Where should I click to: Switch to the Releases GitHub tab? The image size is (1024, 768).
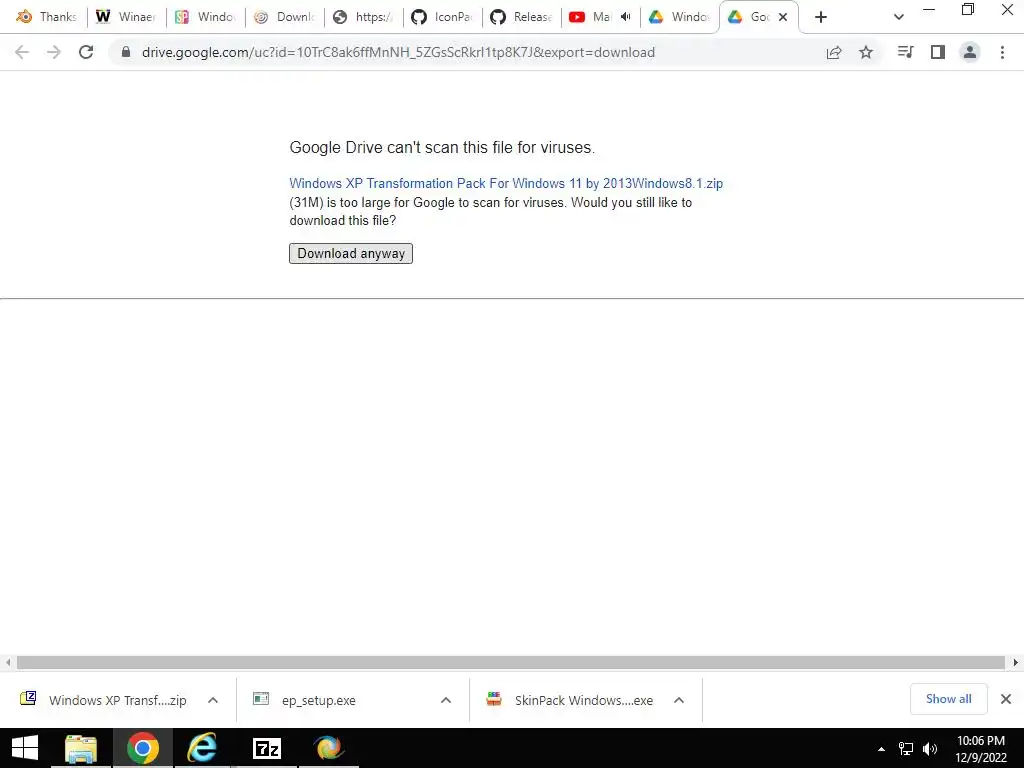tap(521, 17)
